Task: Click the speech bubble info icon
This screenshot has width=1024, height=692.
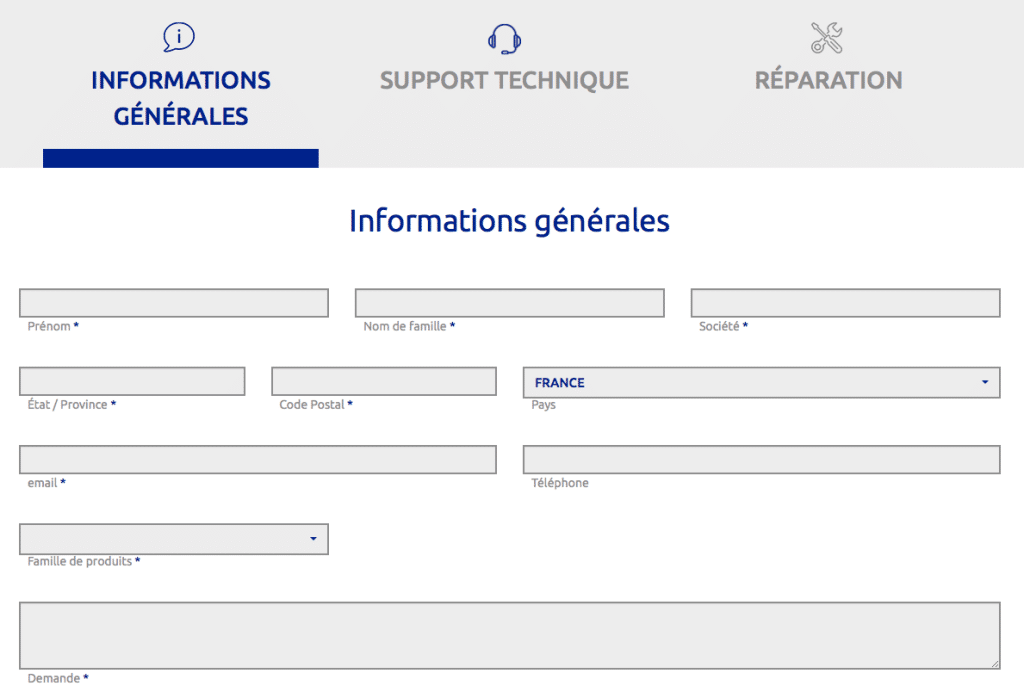Action: [178, 35]
